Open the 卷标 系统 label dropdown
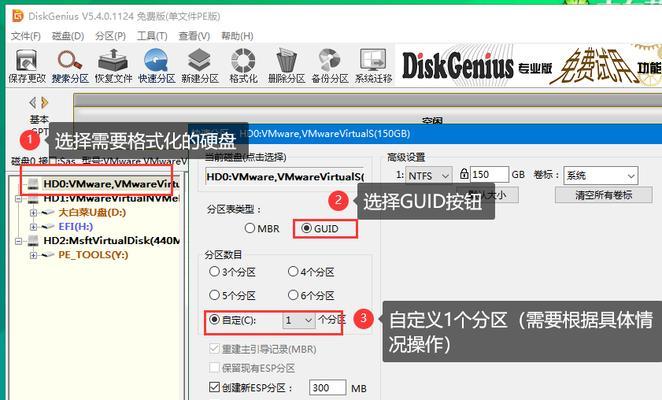Image resolution: width=662 pixels, height=400 pixels. [600, 175]
